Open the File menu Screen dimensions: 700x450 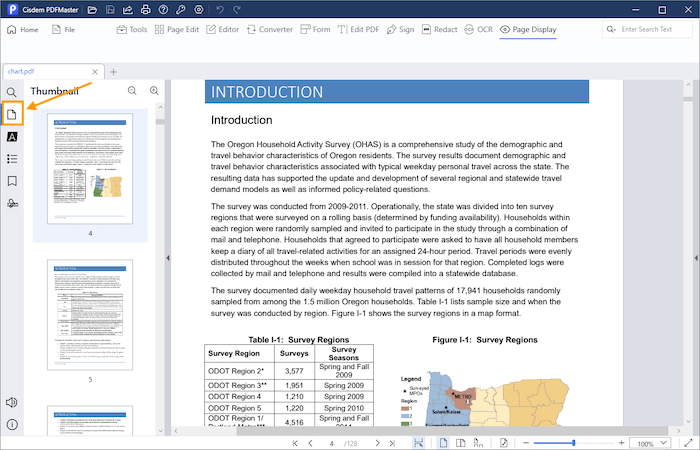click(x=63, y=29)
